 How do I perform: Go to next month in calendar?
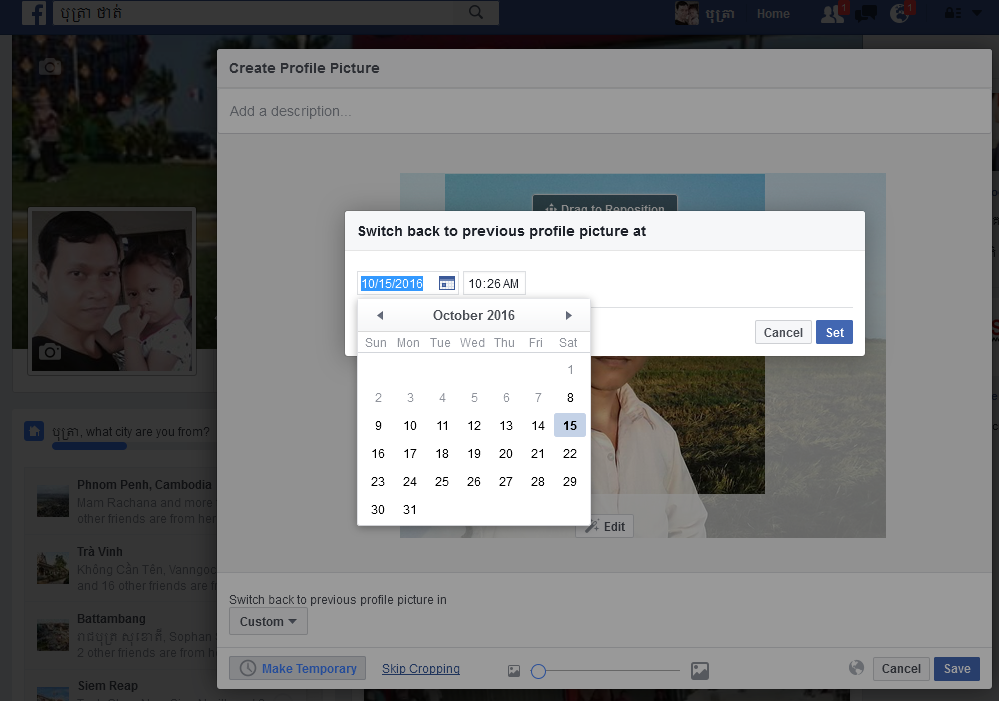tap(568, 315)
